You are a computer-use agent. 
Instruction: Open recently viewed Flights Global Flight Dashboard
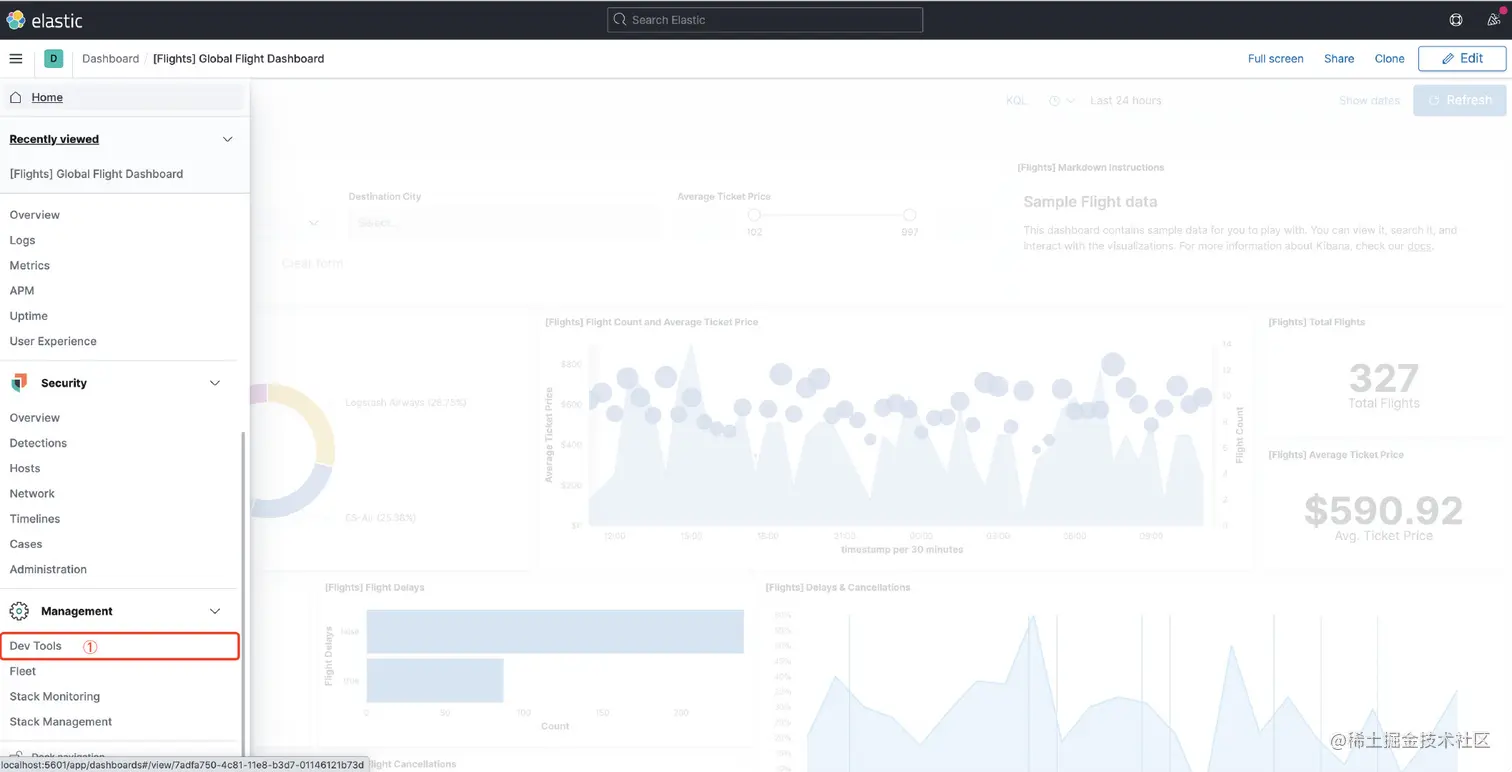96,174
